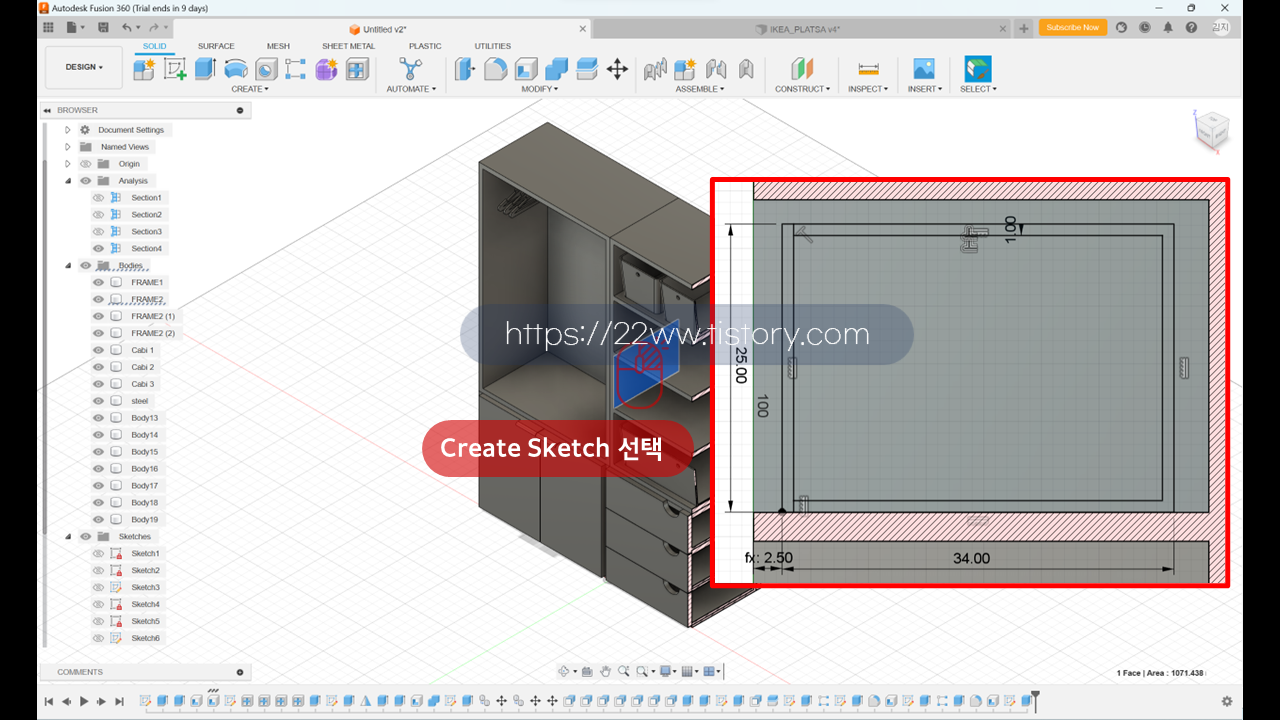
Task: Toggle visibility of Sketch1
Action: [98, 553]
